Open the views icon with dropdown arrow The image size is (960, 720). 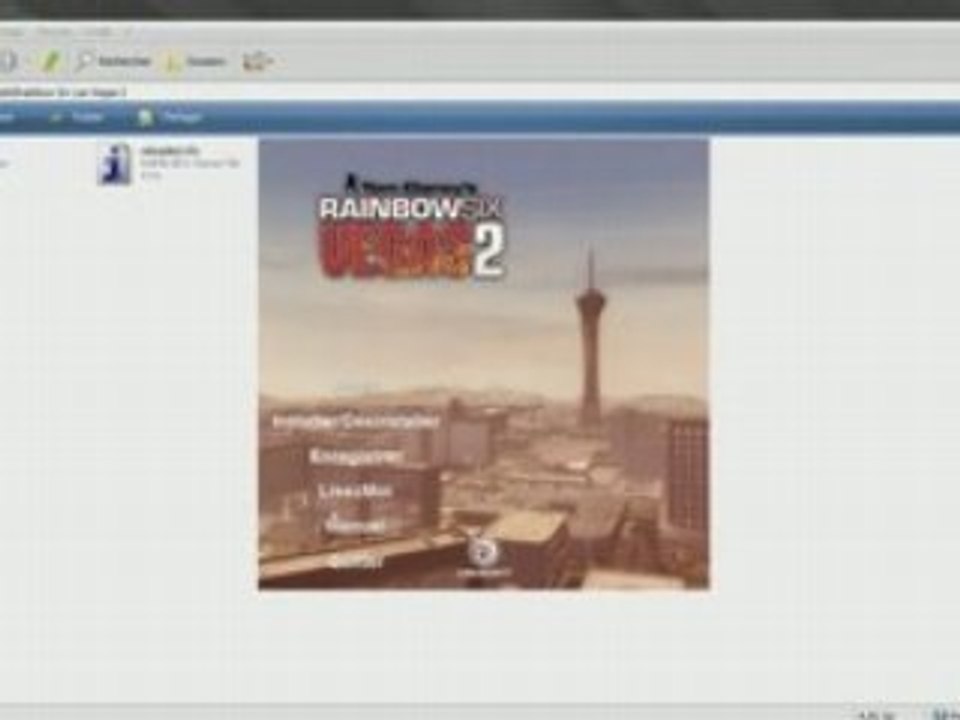tap(258, 61)
